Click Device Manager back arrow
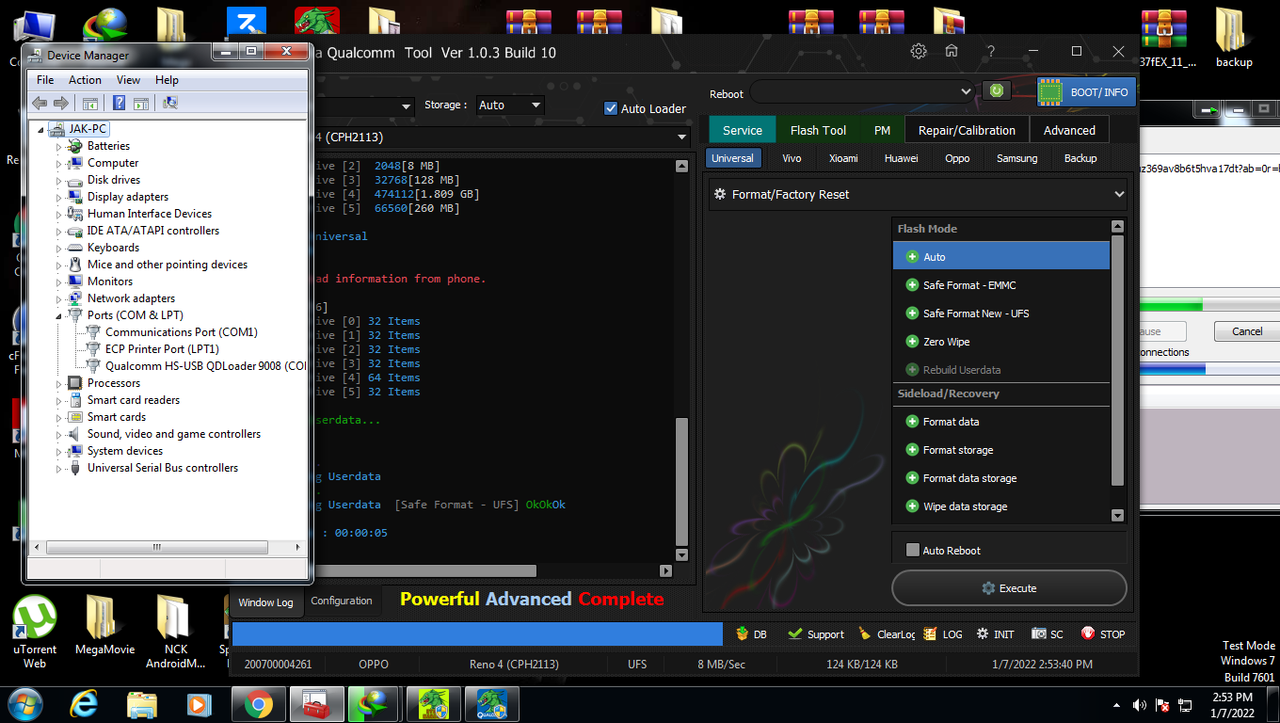 click(40, 103)
